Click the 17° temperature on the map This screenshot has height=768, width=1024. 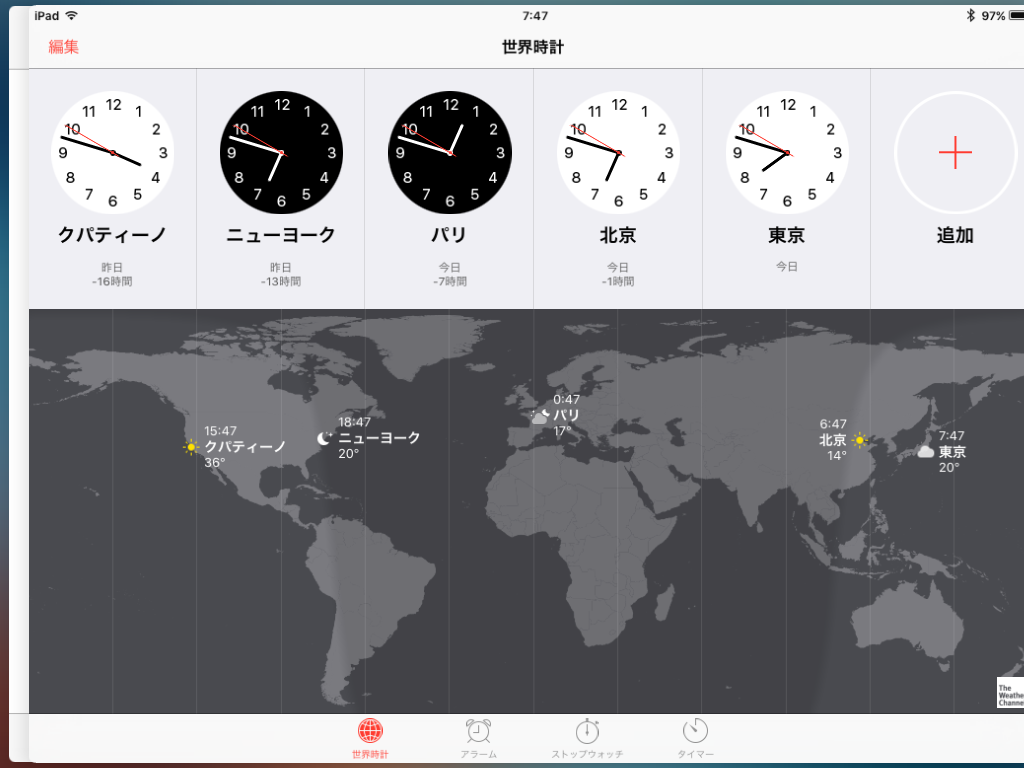562,431
